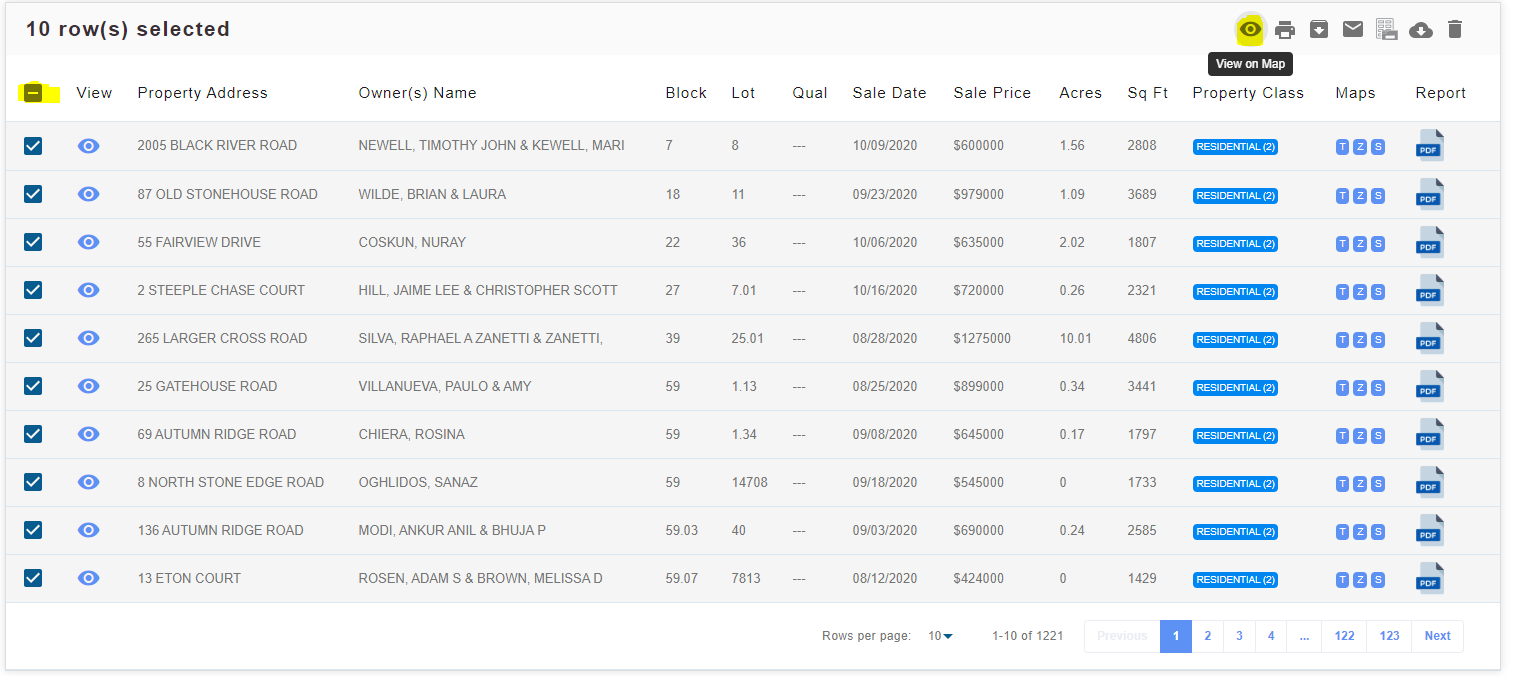Viewport: 1518px width, 676px height.
Task: Toggle the select-all header checkbox
Action: click(x=33, y=93)
